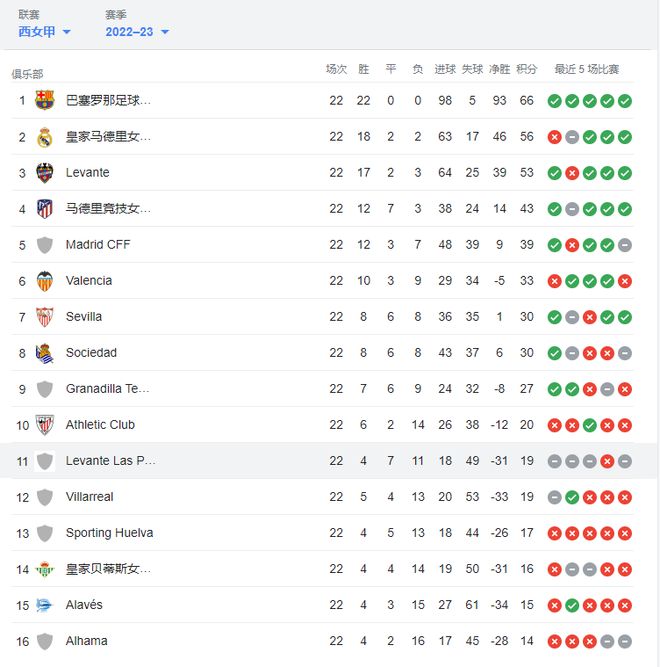Click the Barcelona club crest icon
660x667 pixels.
(45, 100)
